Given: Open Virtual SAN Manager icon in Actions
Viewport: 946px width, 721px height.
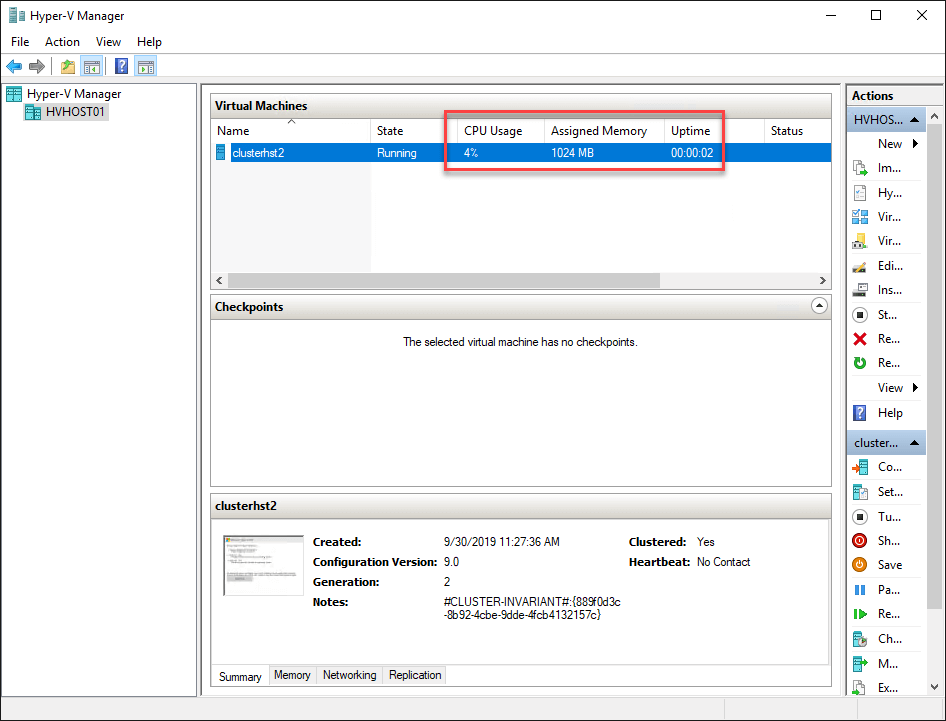Looking at the screenshot, I should 860,241.
